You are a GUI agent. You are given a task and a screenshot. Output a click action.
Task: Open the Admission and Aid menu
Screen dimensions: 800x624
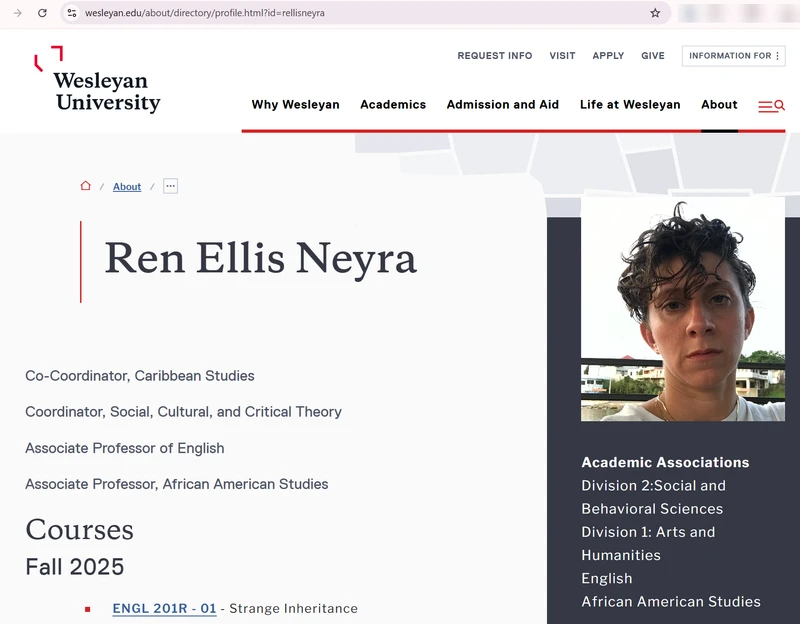coord(503,105)
